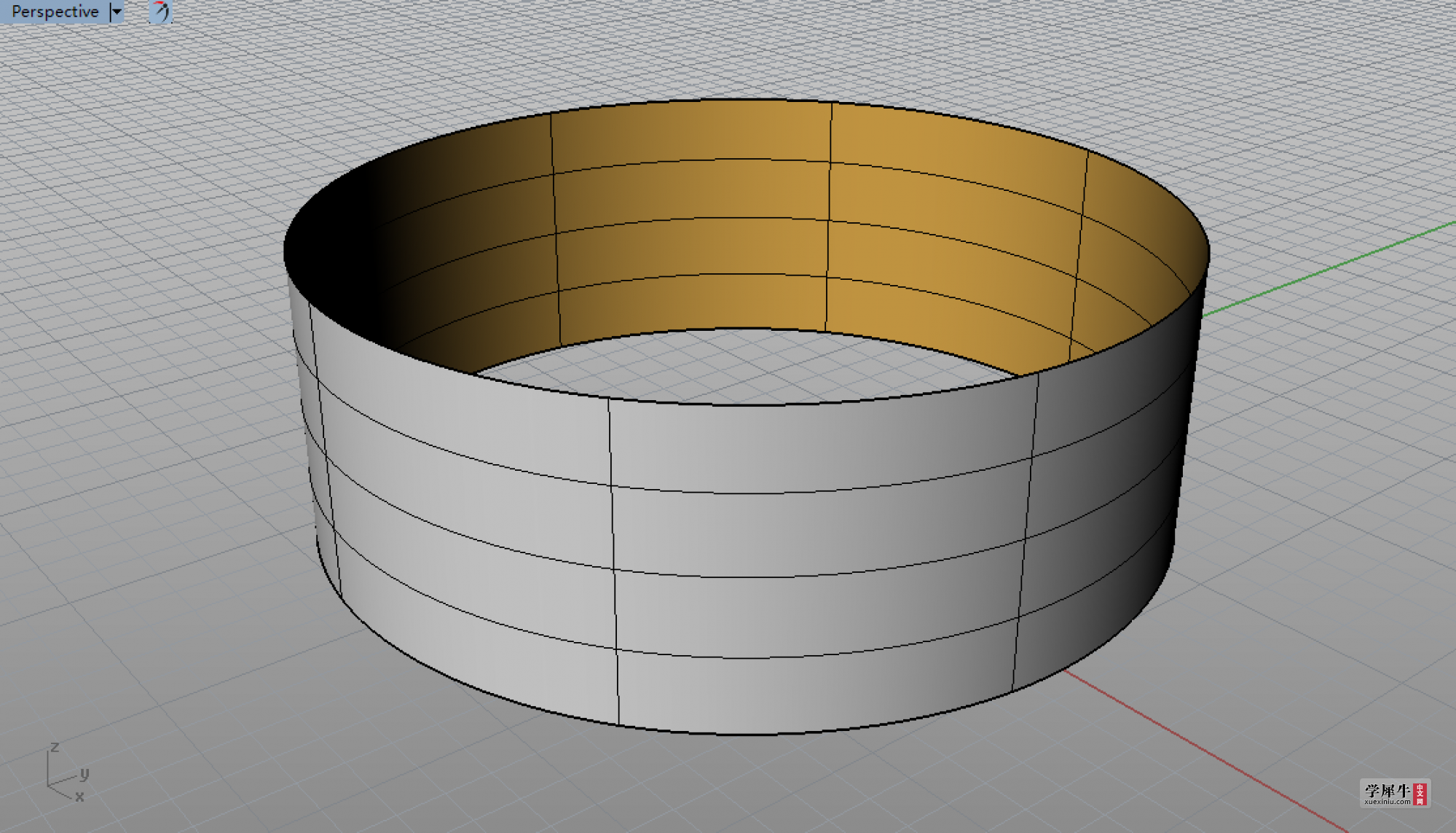
Task: Click the gumball icon beside the viewport title
Action: 161,12
